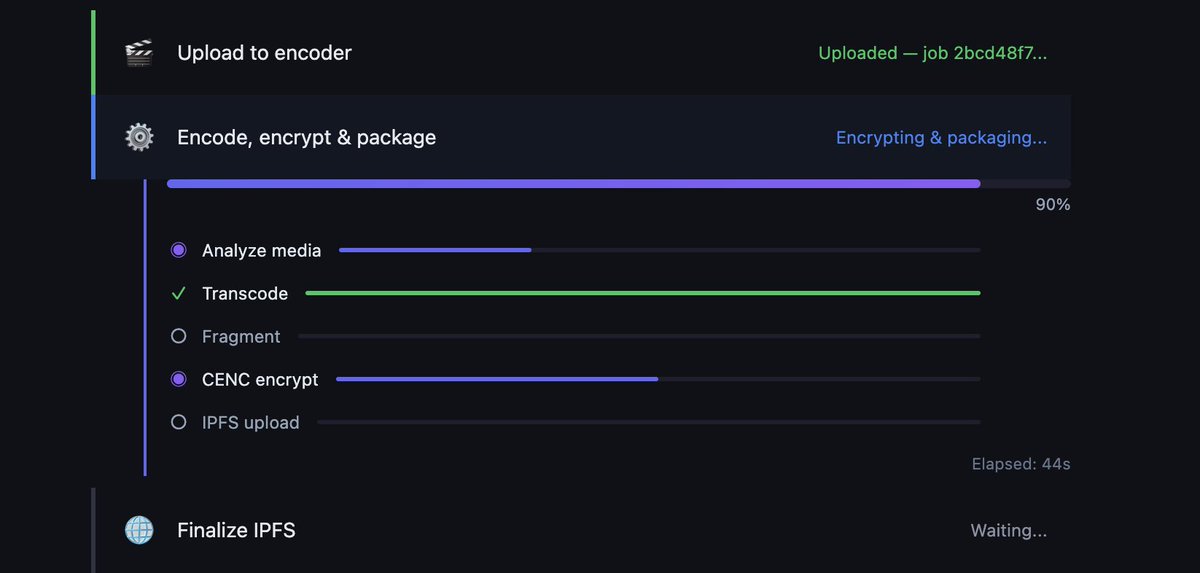The width and height of the screenshot is (1200, 573).
Task: Click the main 90% overall progress bar
Action: point(573,184)
